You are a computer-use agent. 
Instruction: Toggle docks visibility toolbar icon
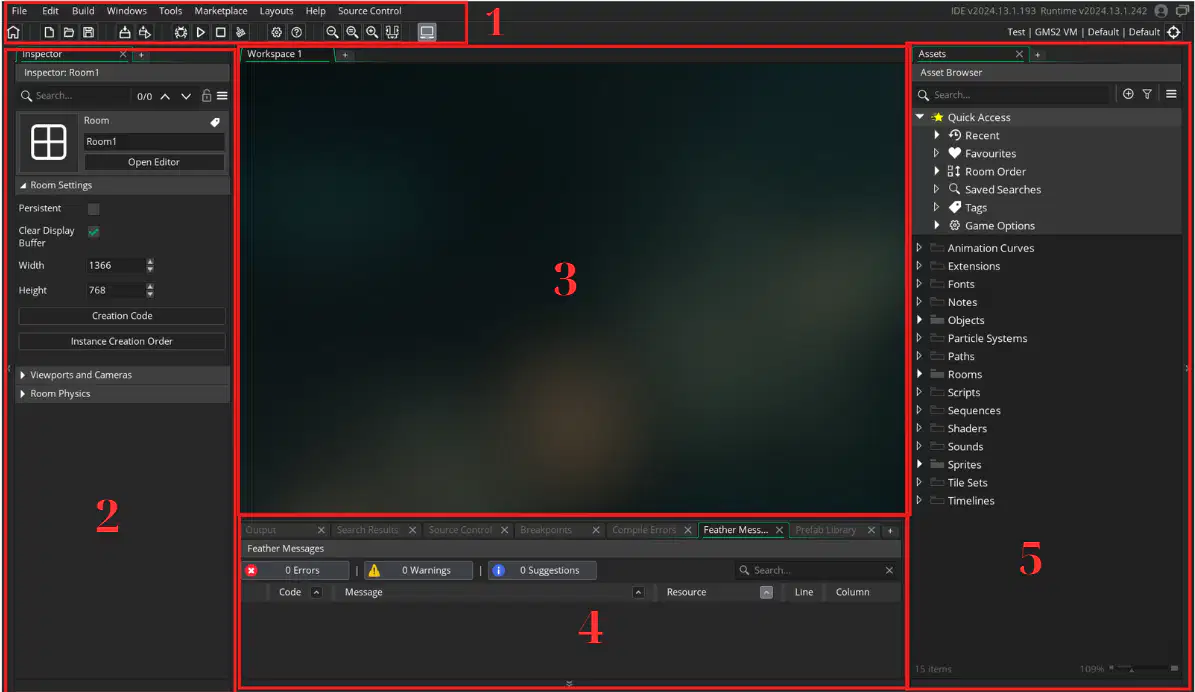point(392,32)
